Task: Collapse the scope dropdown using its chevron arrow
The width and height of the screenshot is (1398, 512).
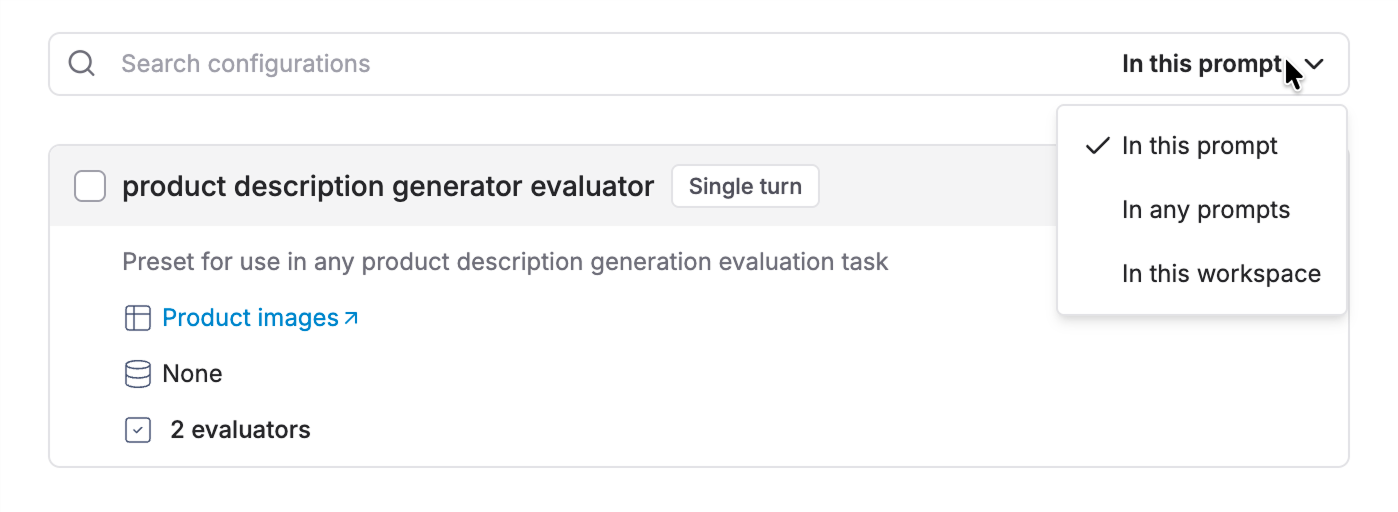Action: click(1316, 64)
